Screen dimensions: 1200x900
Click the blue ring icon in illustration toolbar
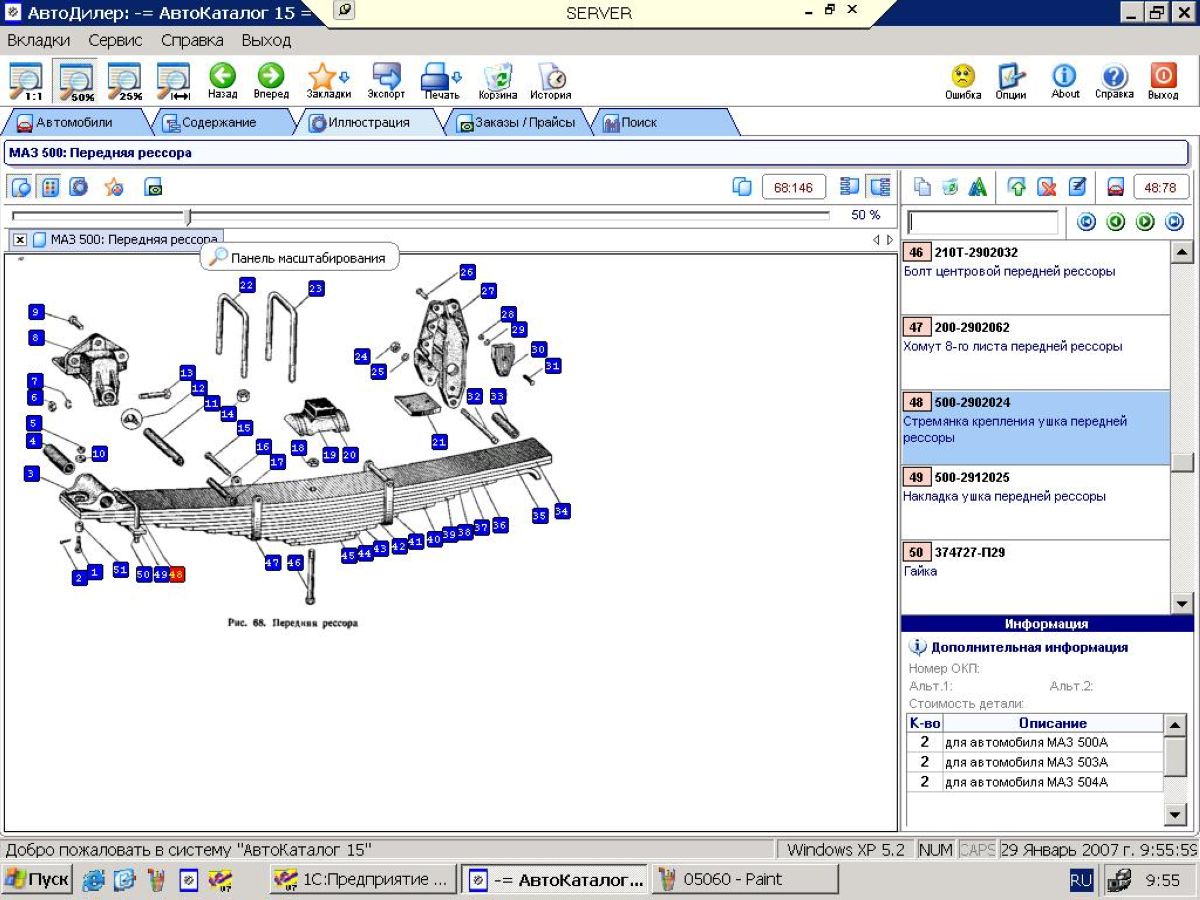(79, 187)
